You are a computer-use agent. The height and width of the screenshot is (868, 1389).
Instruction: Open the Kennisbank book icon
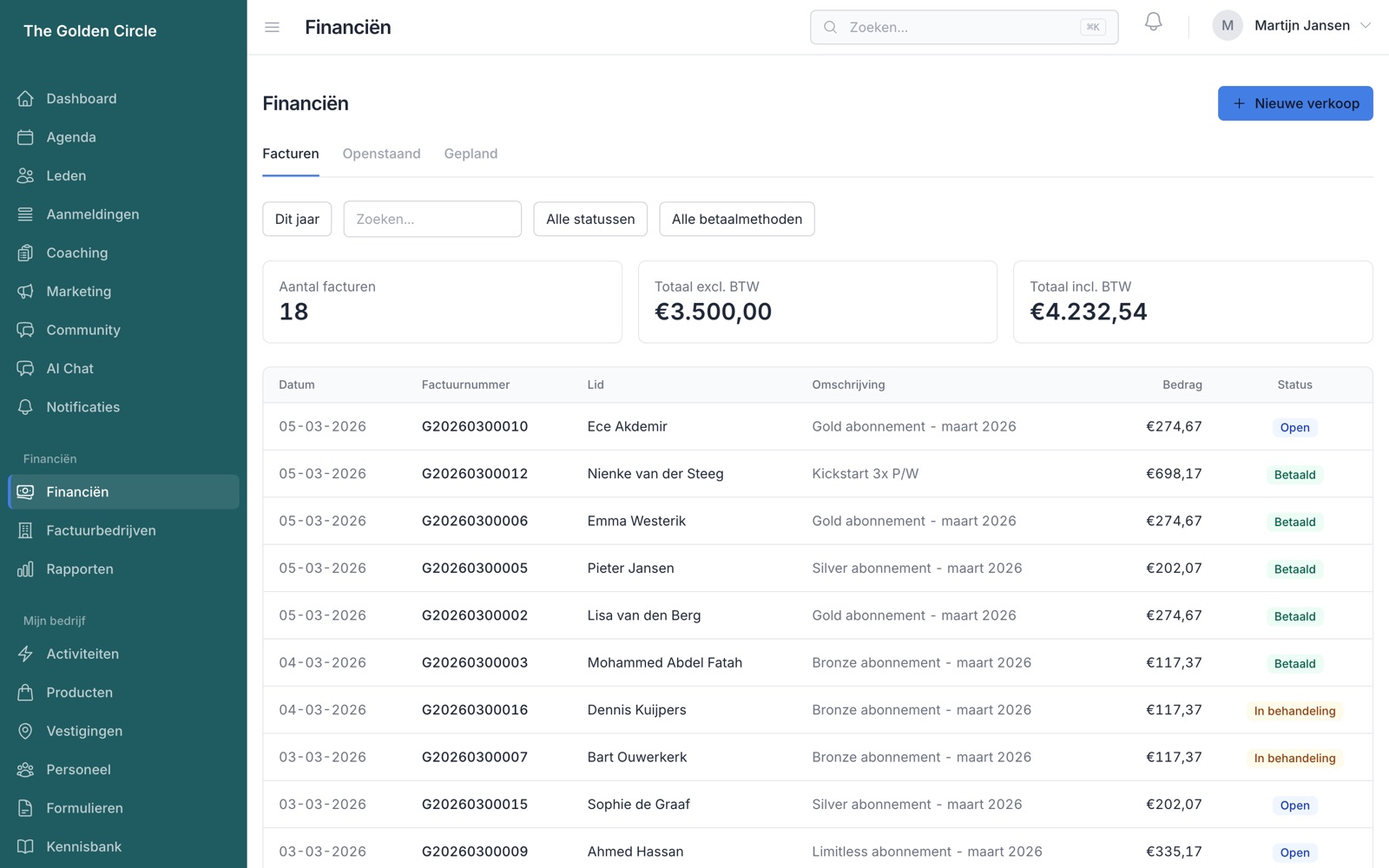(25, 846)
